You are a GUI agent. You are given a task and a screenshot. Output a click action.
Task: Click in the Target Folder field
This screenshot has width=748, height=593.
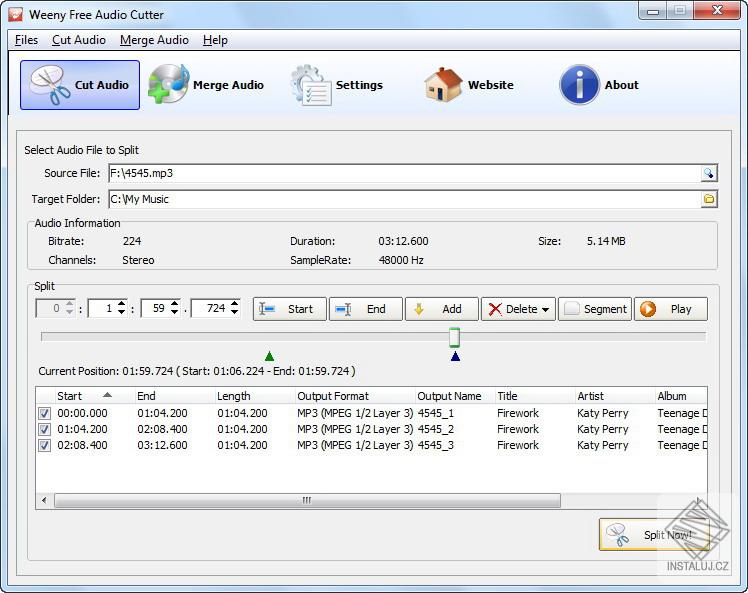[x=405, y=199]
